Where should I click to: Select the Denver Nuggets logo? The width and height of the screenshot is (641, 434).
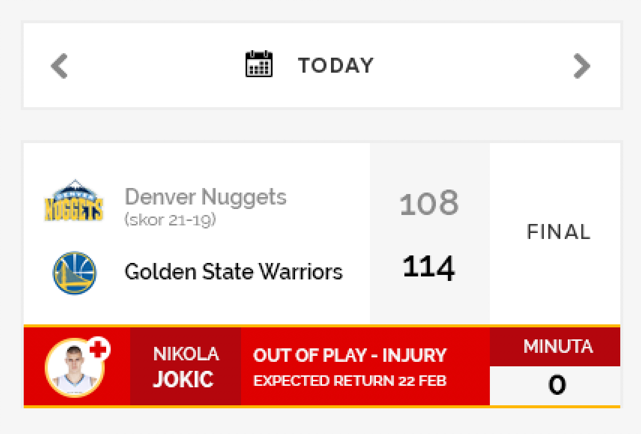tap(74, 201)
